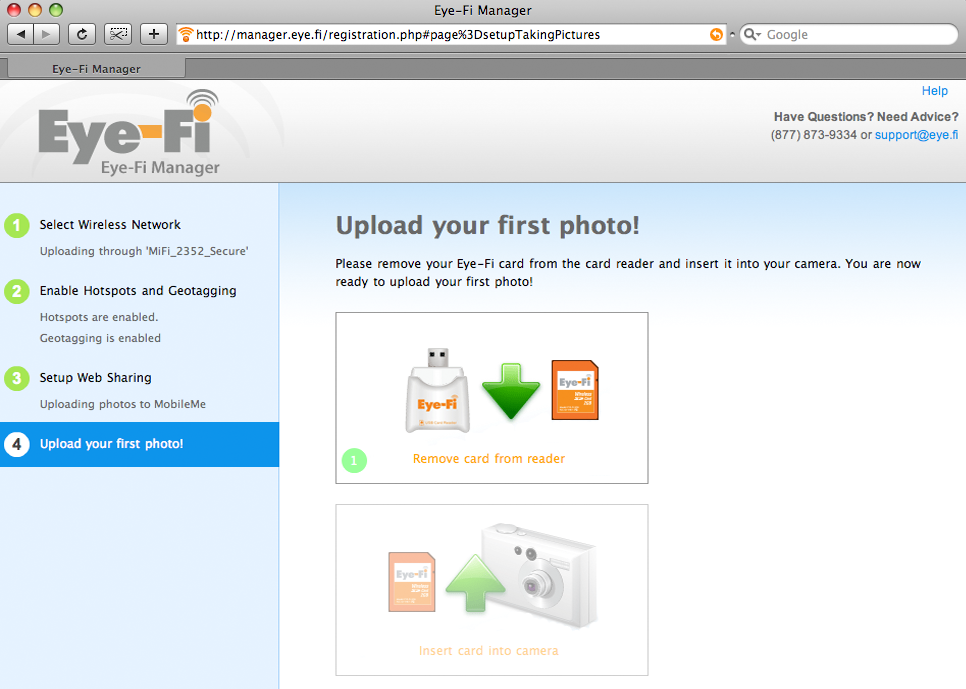Click the orange Wi-Fi site icon in address bar
This screenshot has width=966, height=689.
point(185,35)
